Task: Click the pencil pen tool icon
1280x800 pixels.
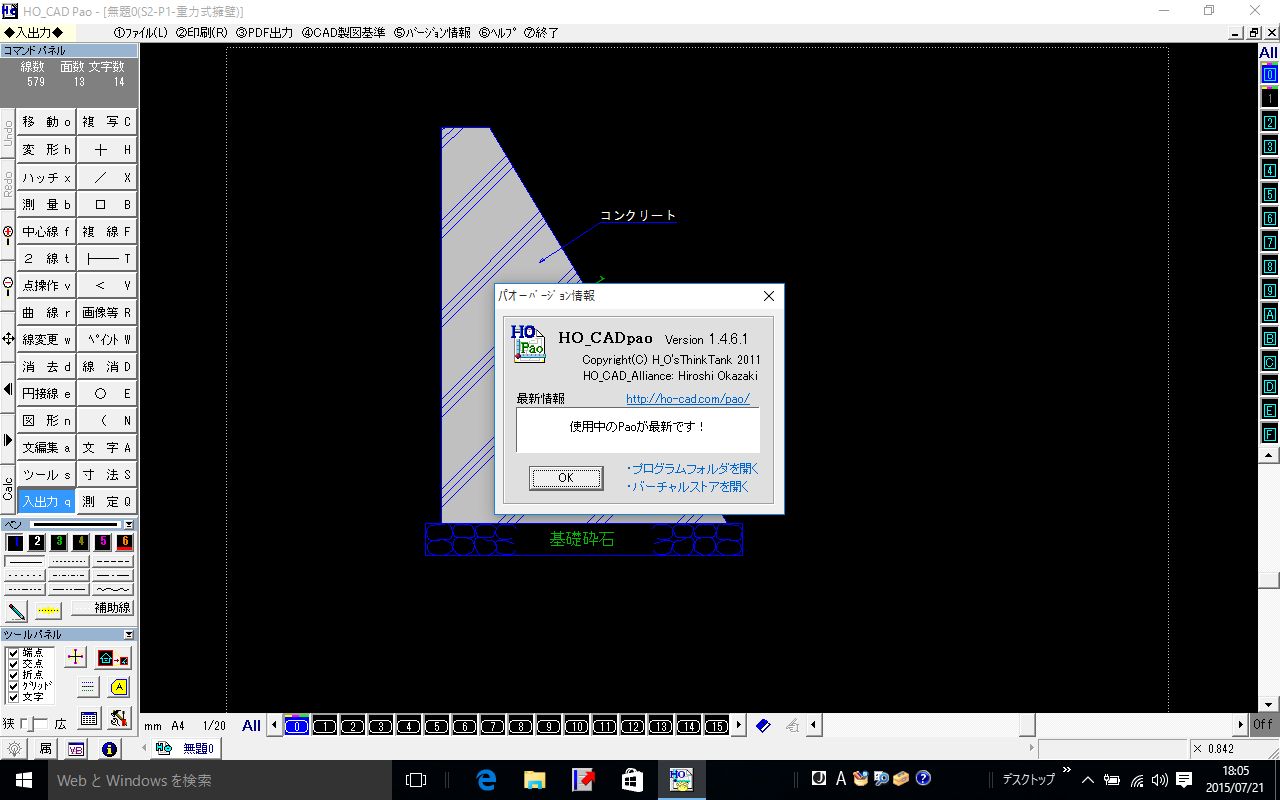Action: [17, 610]
